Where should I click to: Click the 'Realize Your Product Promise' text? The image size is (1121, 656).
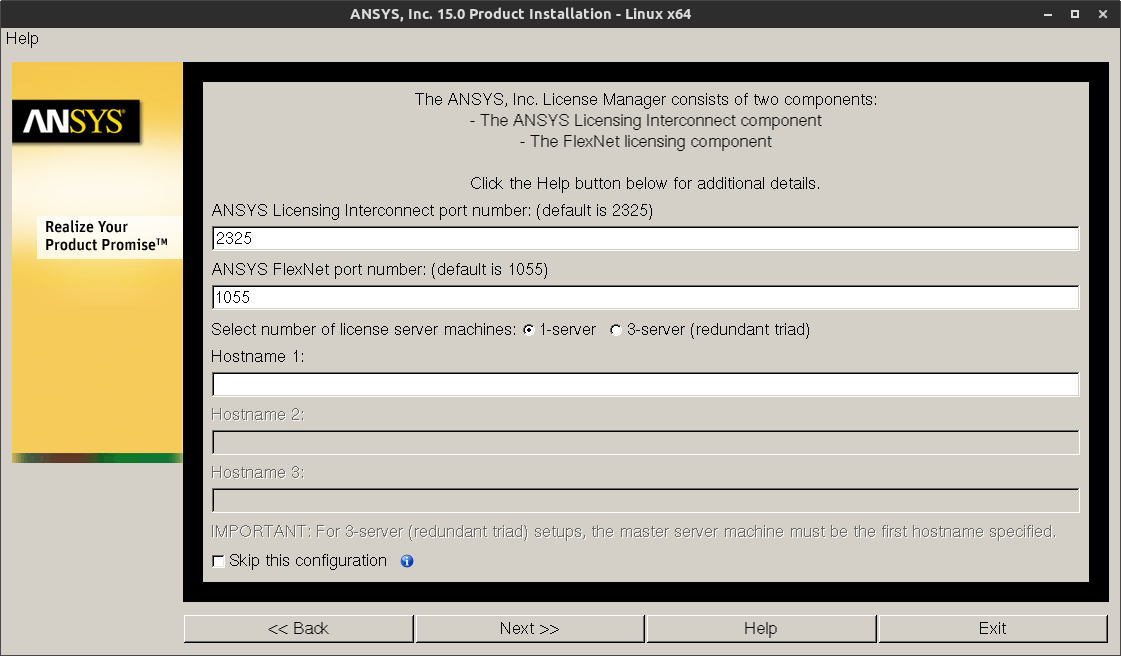coord(107,237)
